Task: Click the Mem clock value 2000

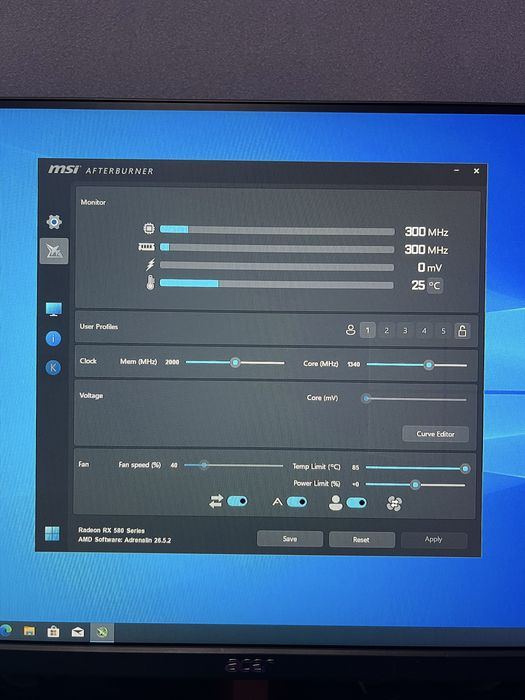Action: pos(172,362)
